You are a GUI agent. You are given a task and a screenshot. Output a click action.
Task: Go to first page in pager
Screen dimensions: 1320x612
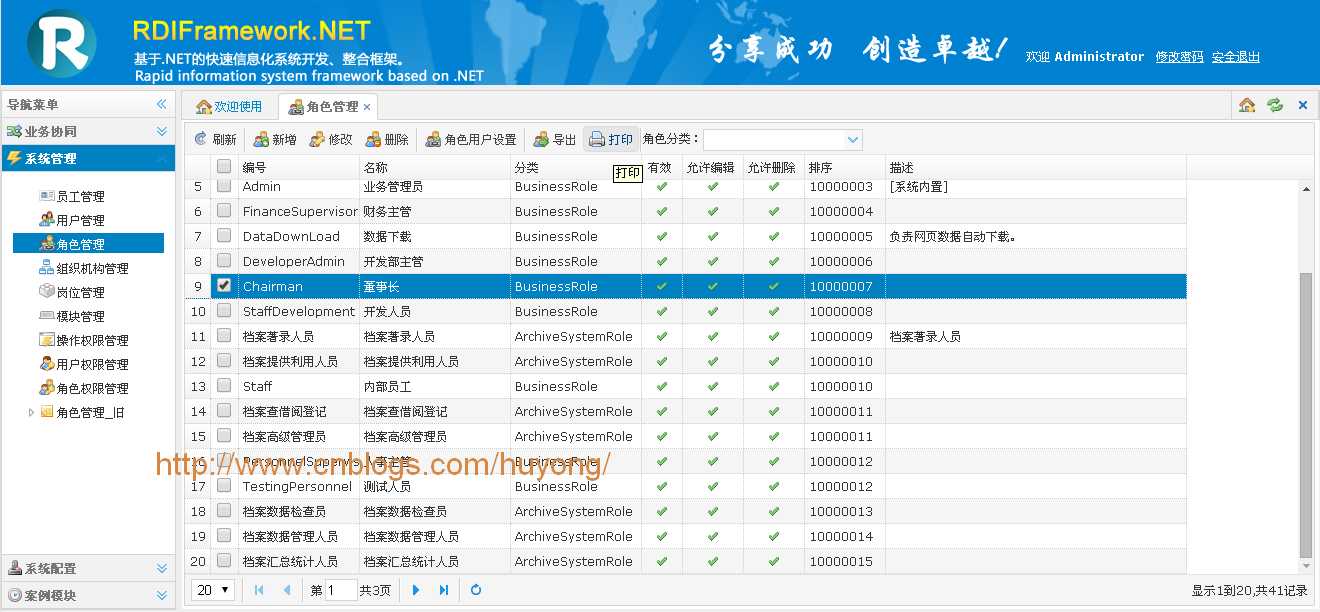click(x=259, y=590)
